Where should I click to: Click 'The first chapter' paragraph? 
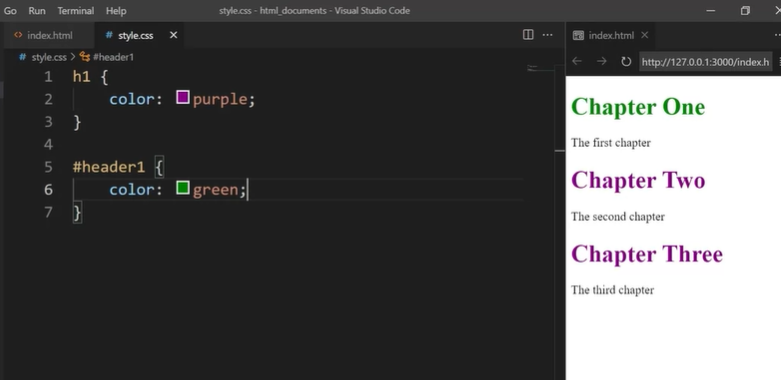611,143
